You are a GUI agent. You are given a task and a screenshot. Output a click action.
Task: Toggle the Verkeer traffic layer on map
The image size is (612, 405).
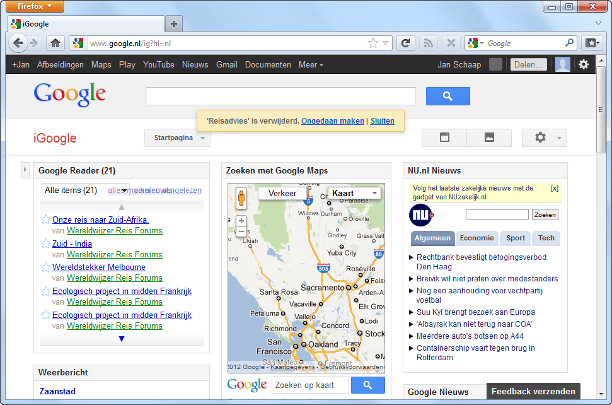pyautogui.click(x=282, y=193)
